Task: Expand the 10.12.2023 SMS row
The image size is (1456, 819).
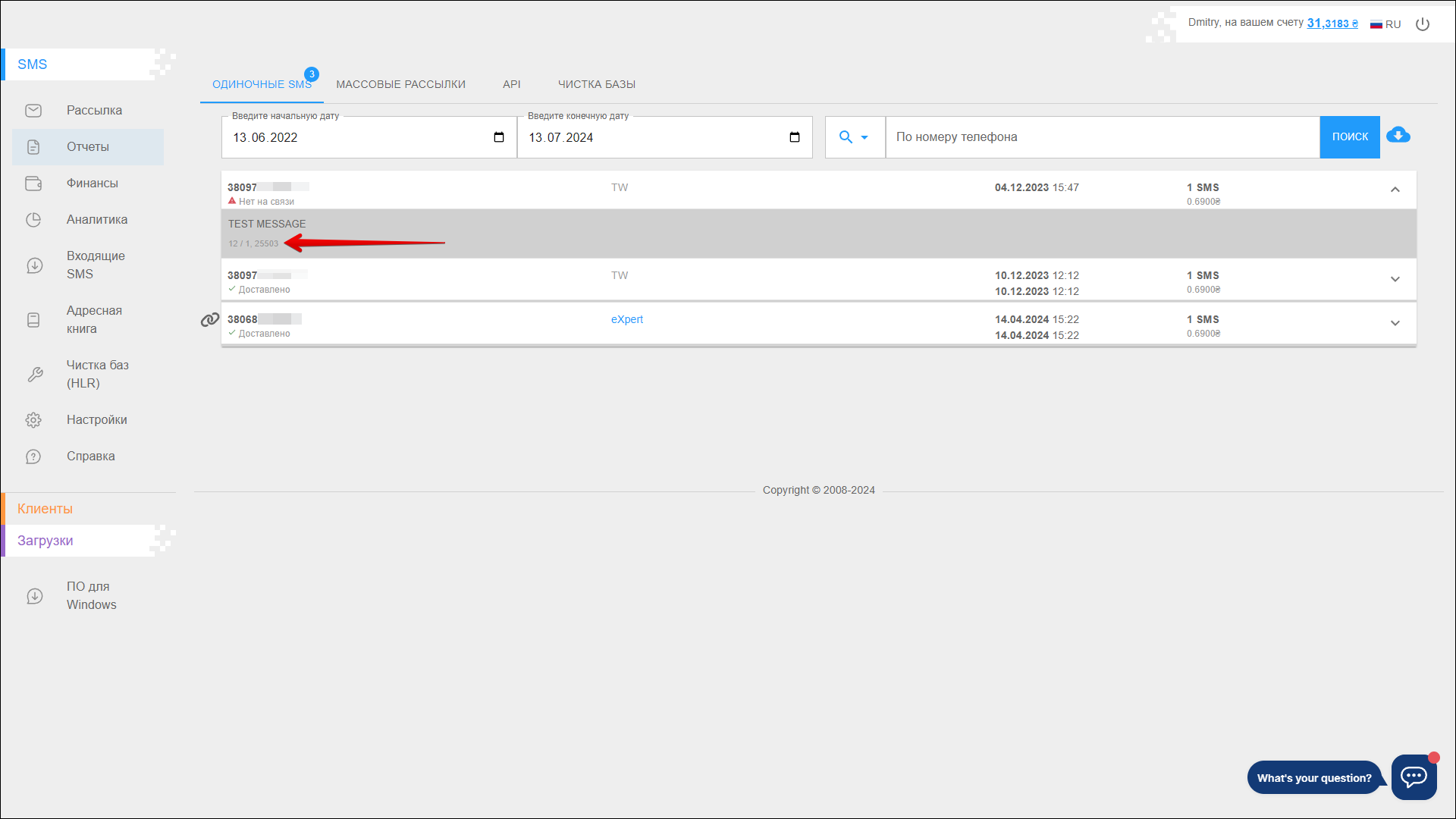Action: click(x=1395, y=279)
